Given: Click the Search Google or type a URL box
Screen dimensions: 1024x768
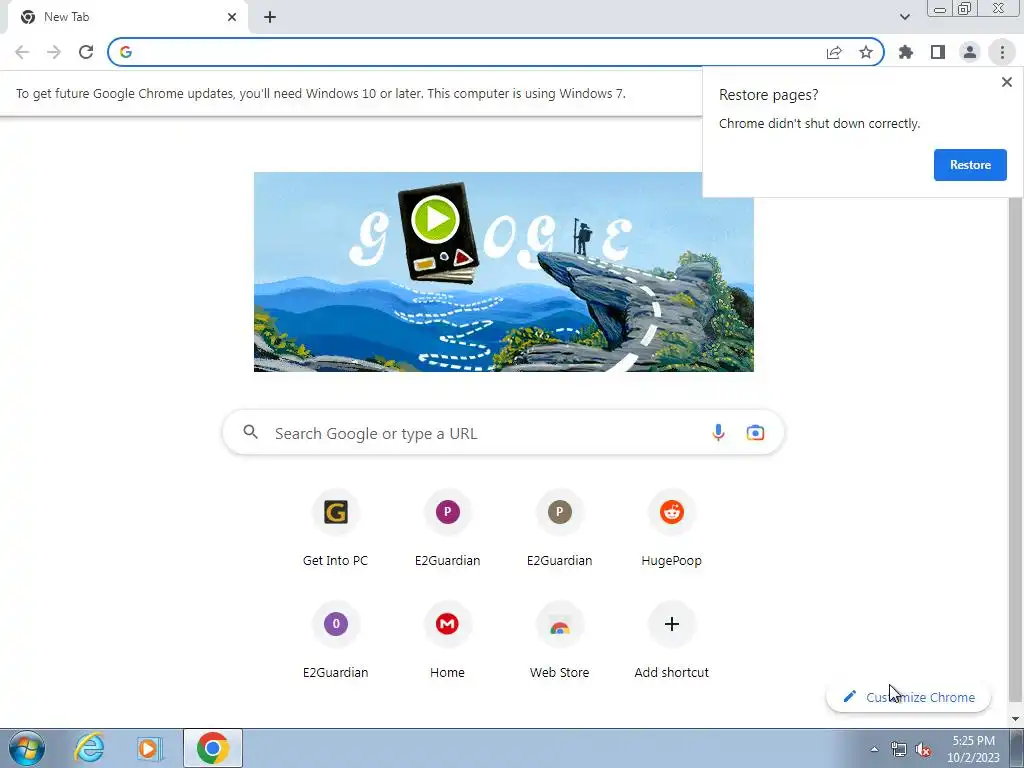Looking at the screenshot, I should [503, 433].
